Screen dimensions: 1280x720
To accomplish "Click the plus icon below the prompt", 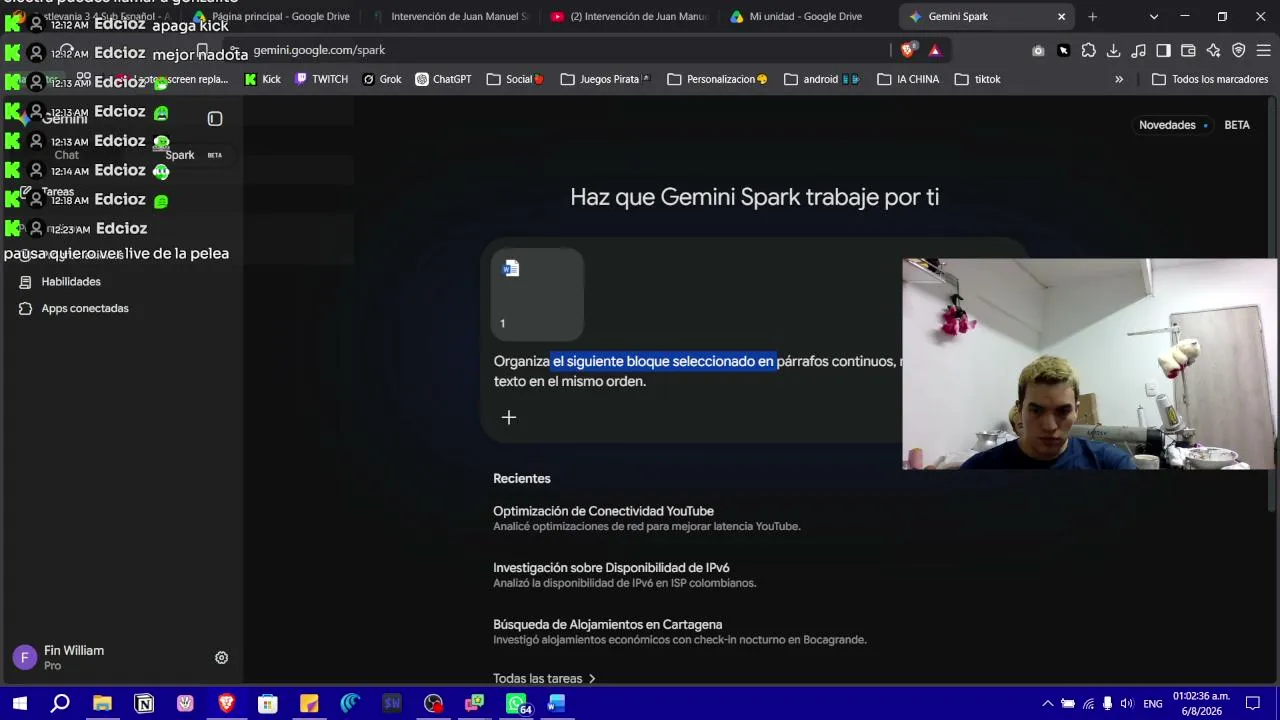I will [x=509, y=417].
